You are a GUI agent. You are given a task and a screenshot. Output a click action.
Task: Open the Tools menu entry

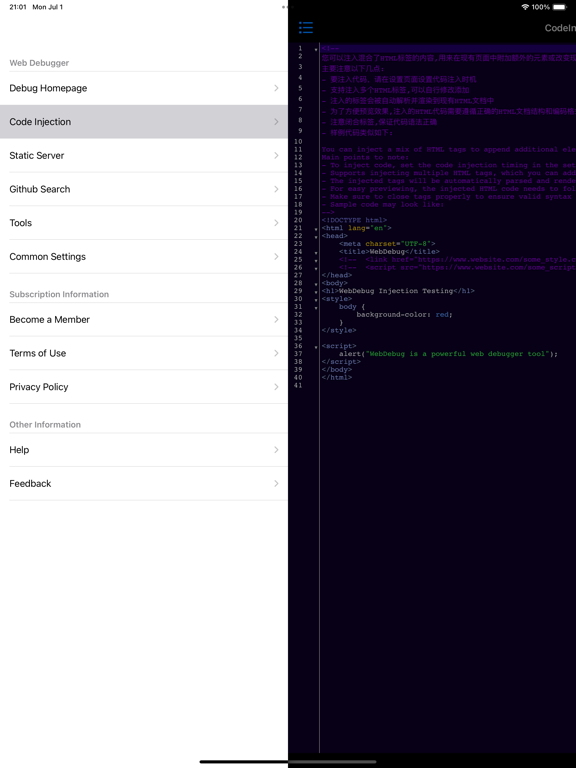click(x=144, y=223)
